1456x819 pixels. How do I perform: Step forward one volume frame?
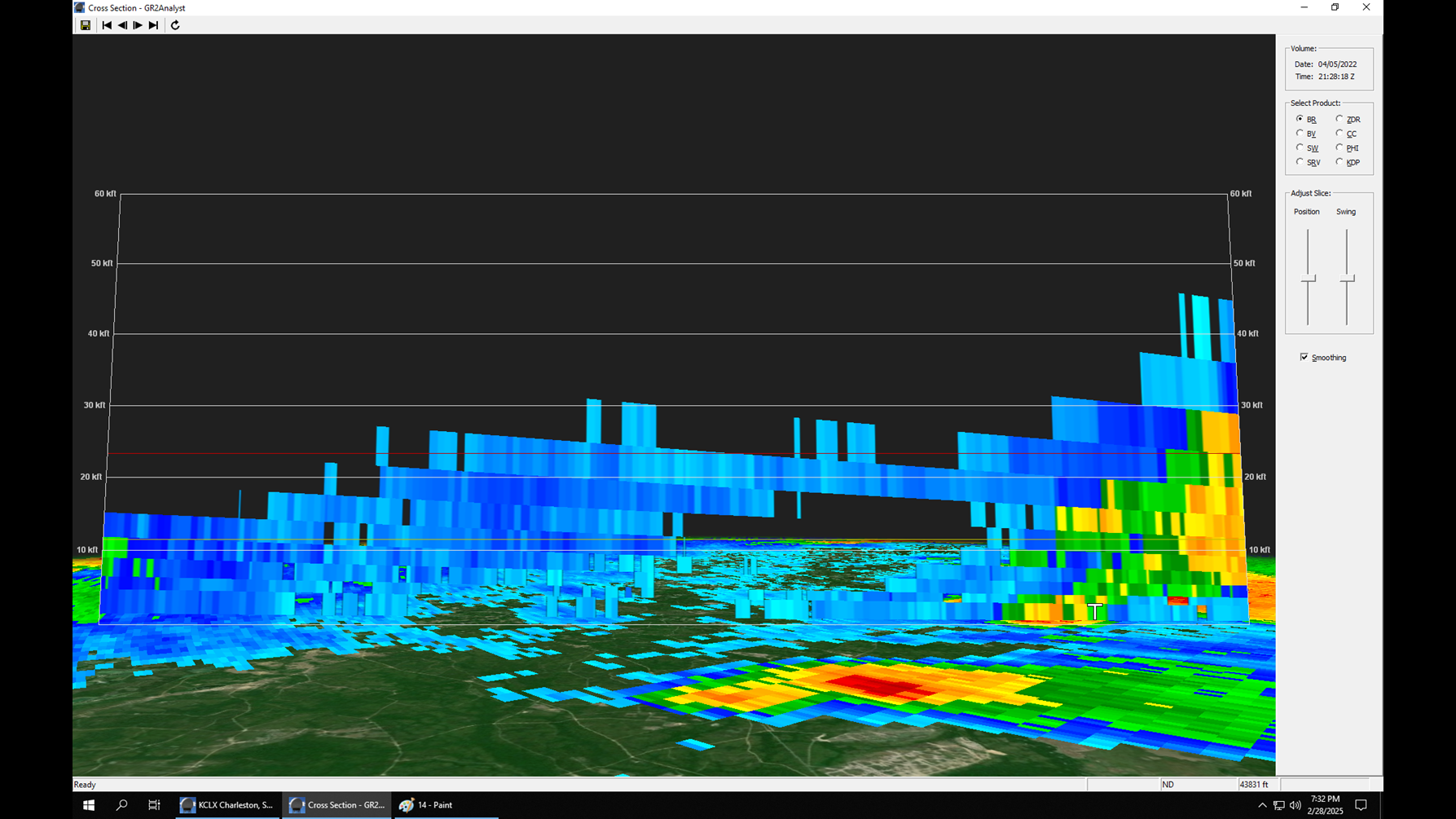138,25
